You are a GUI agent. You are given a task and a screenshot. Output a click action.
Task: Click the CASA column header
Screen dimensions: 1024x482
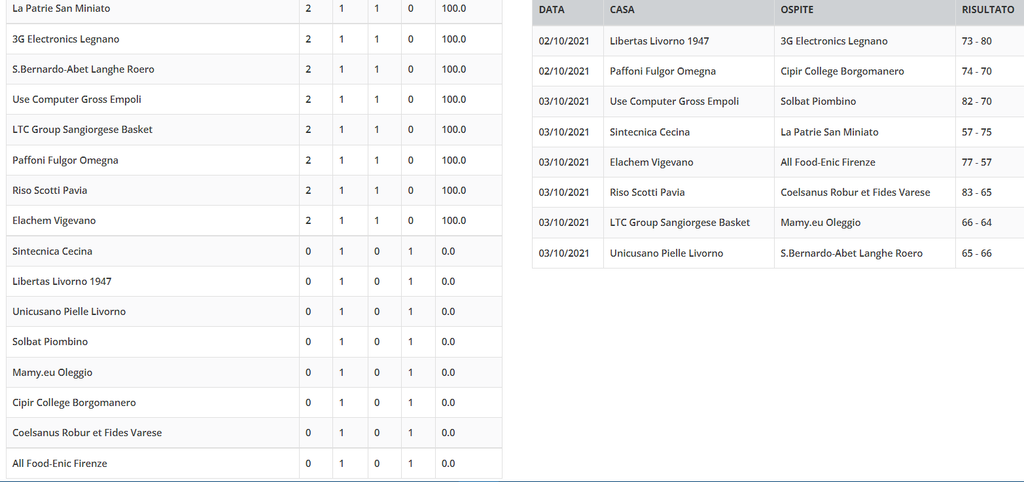click(622, 10)
